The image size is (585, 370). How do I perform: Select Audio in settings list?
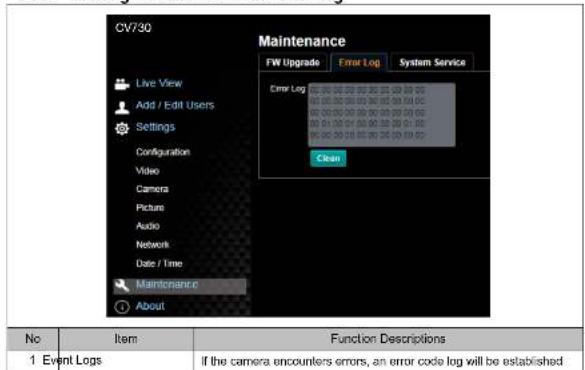coord(148,226)
